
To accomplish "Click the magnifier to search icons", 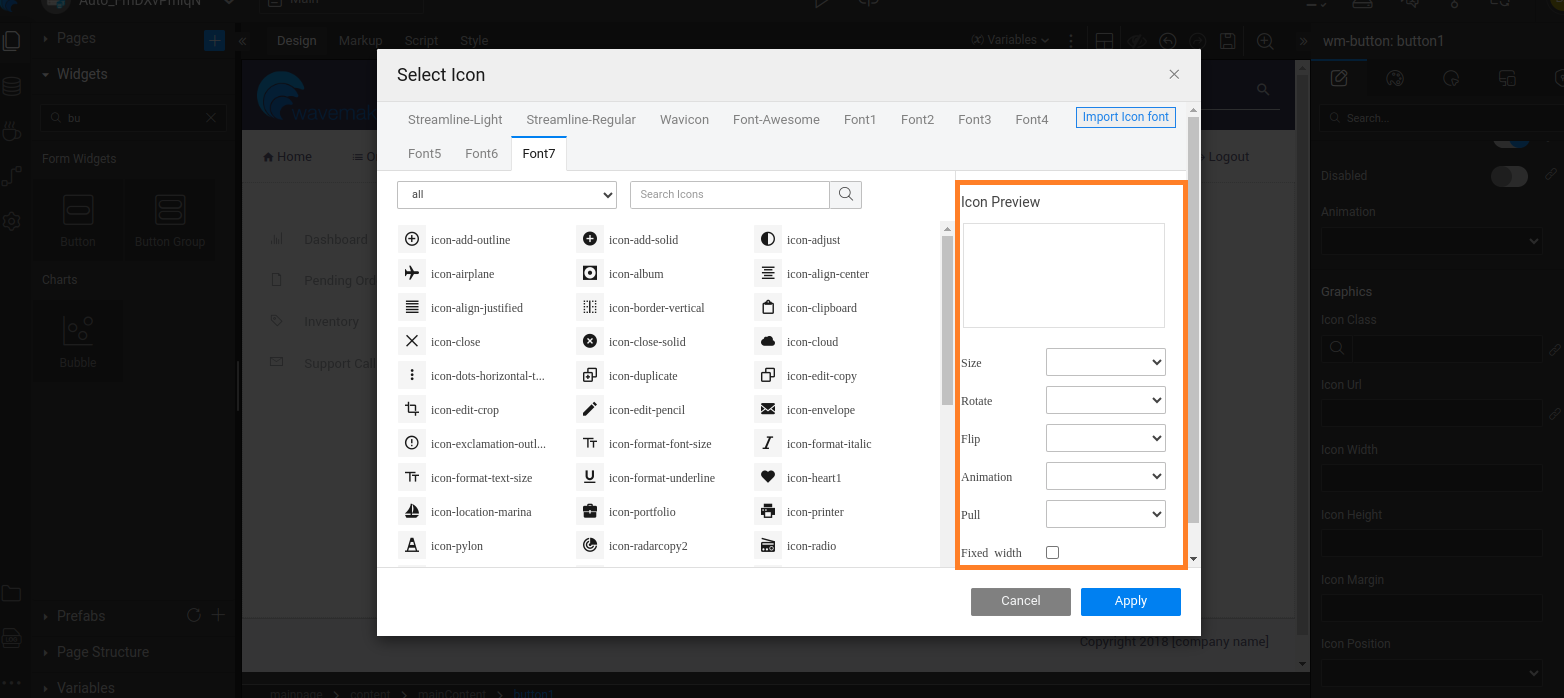I will click(845, 194).
